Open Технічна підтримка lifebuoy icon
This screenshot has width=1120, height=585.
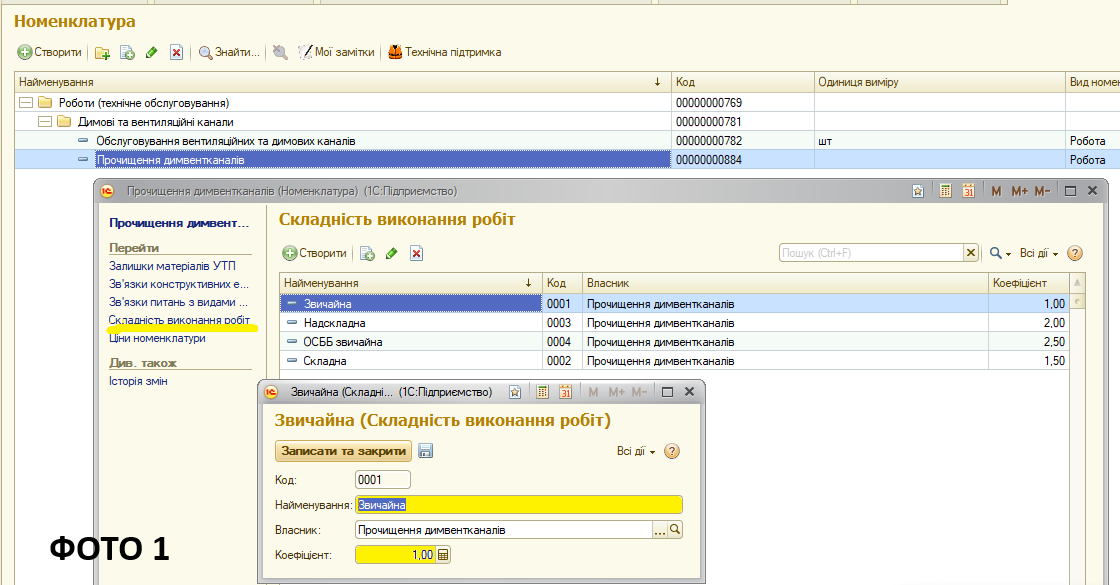[395, 52]
